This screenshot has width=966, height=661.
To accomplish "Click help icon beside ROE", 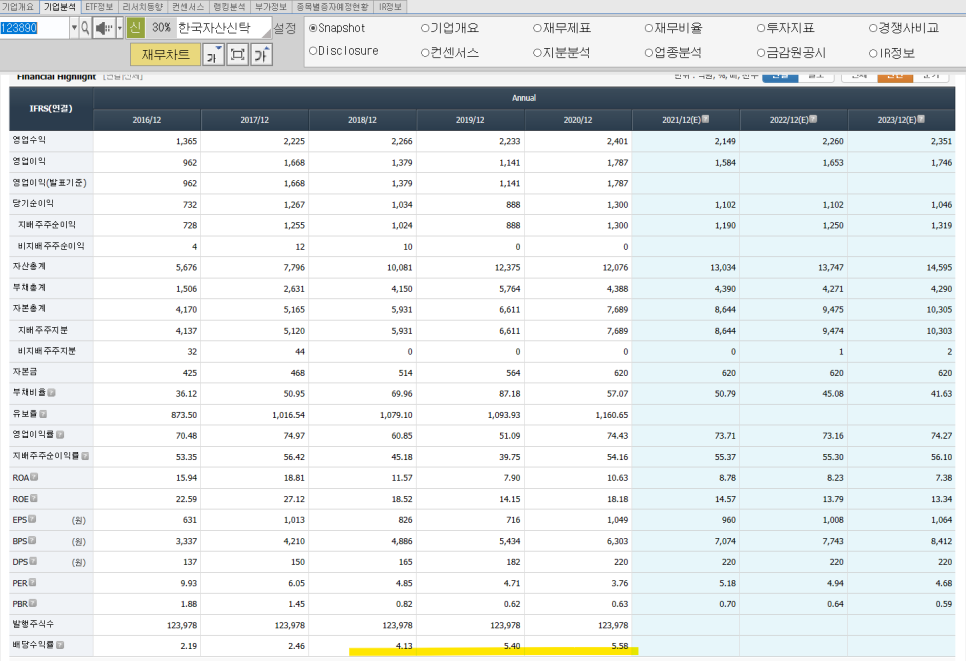I will pos(34,498).
